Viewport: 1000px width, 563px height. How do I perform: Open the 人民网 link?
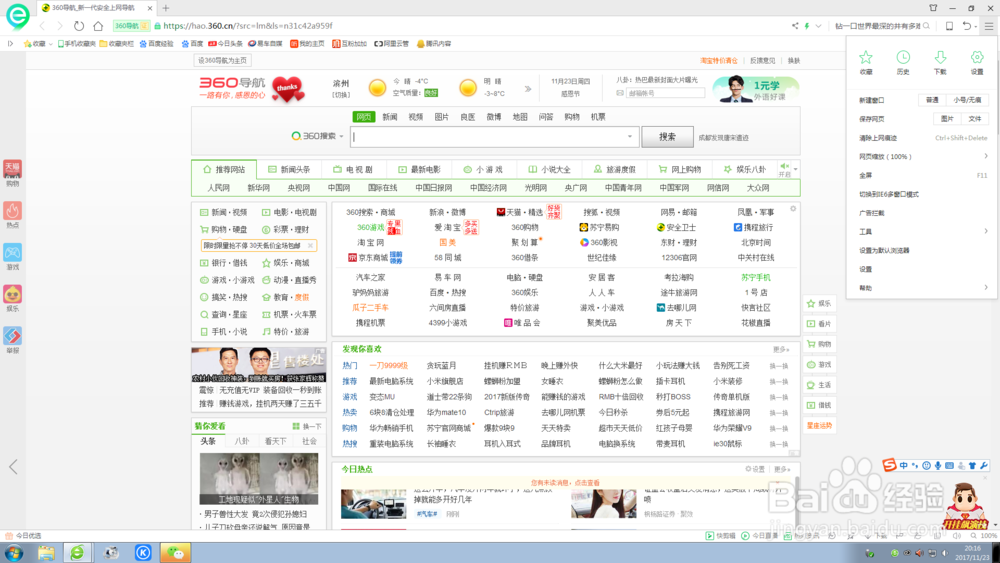(x=218, y=188)
